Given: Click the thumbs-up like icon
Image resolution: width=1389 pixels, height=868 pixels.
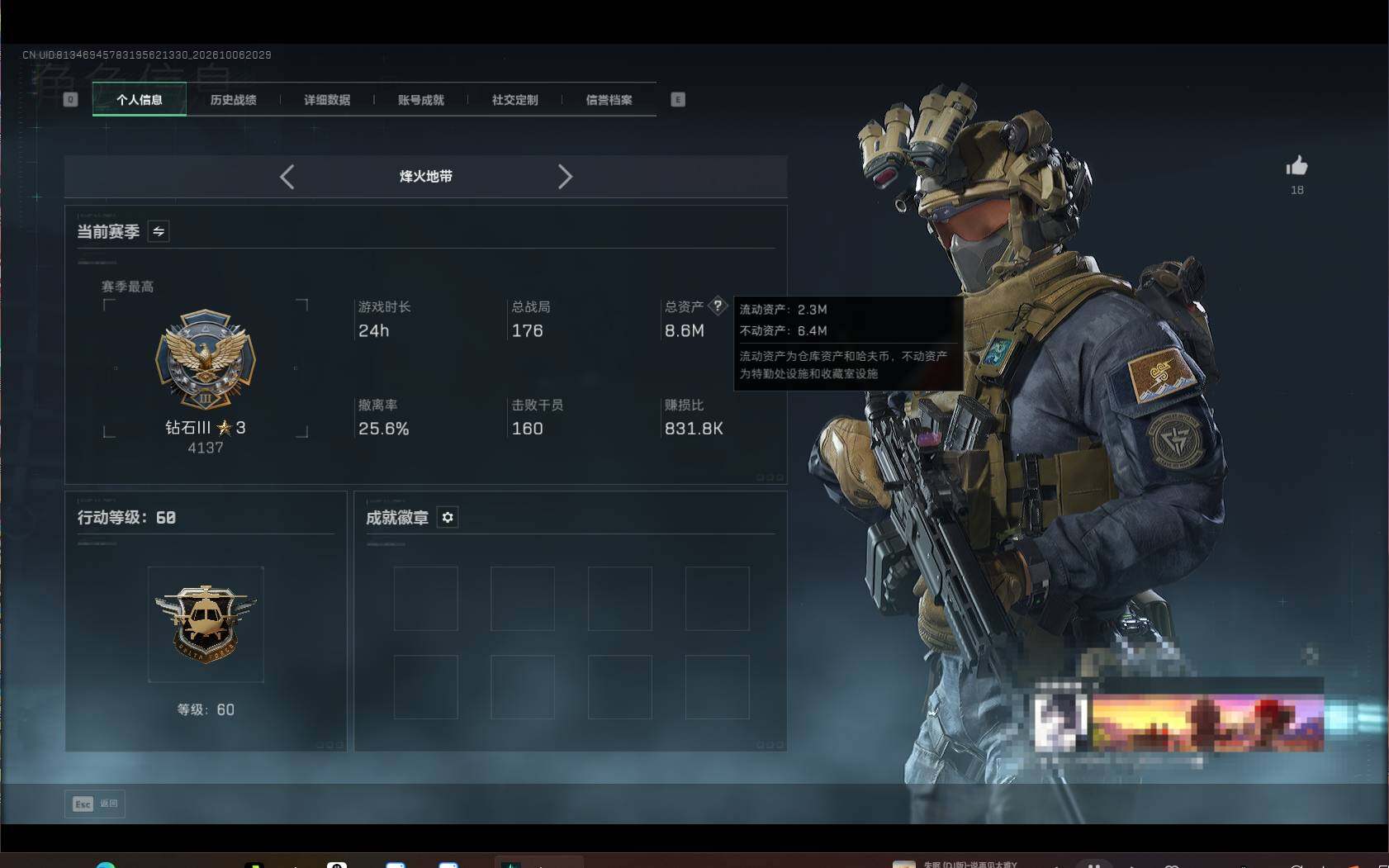Looking at the screenshot, I should (1297, 166).
